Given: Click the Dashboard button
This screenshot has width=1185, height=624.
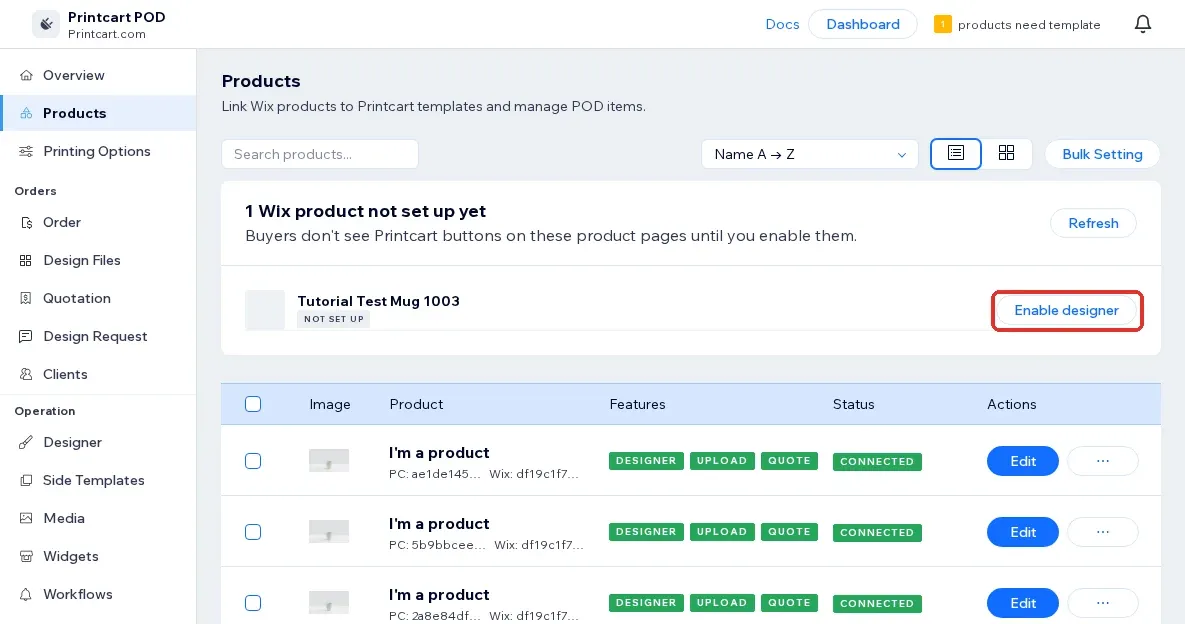Looking at the screenshot, I should [862, 24].
